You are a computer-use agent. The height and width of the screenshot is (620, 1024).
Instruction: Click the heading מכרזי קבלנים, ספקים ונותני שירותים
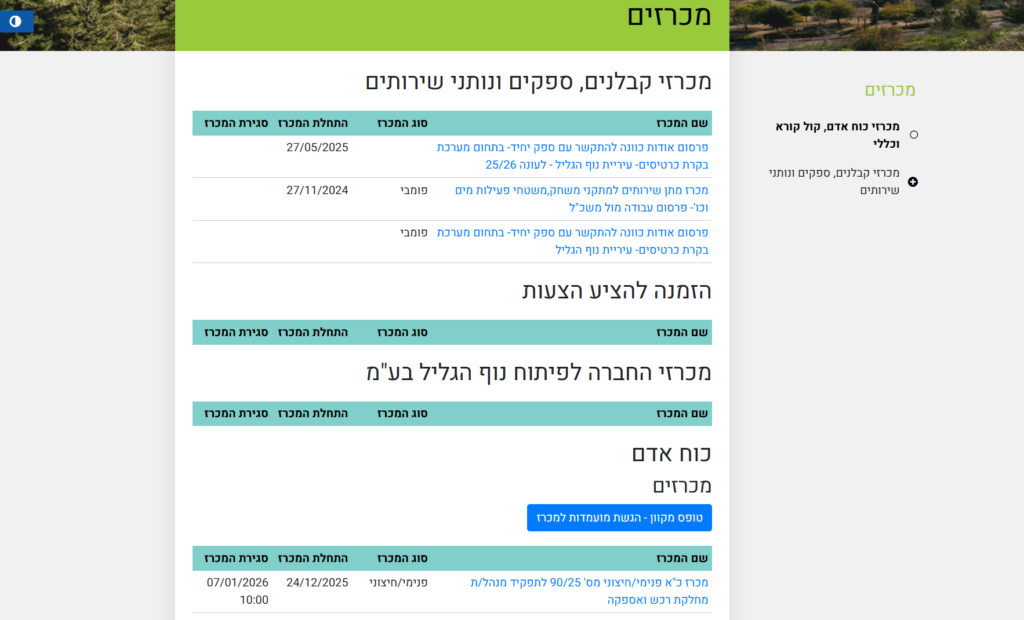coord(538,82)
